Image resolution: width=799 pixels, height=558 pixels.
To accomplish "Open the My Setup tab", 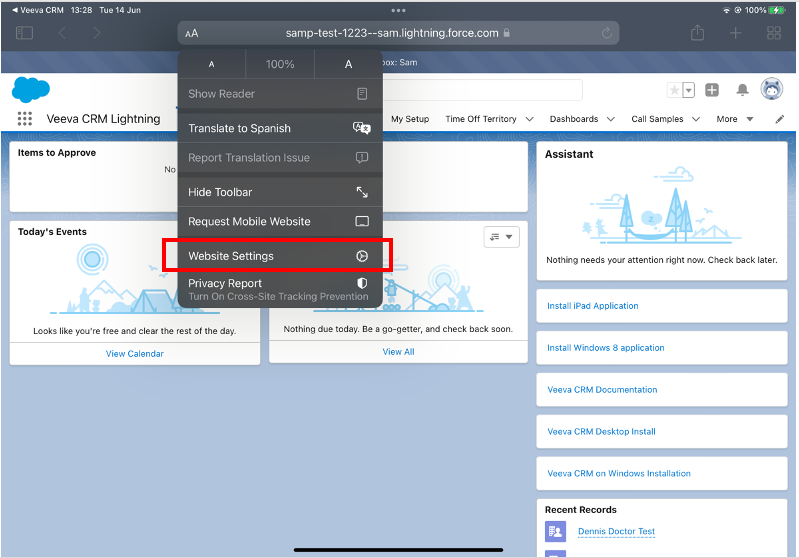I will [410, 119].
